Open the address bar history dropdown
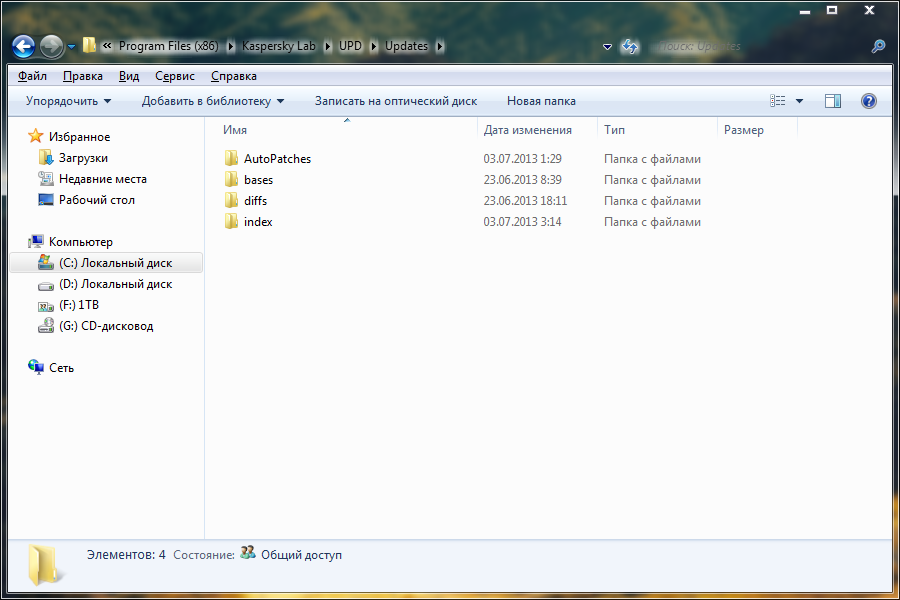Viewport: 900px width, 600px height. (607, 47)
